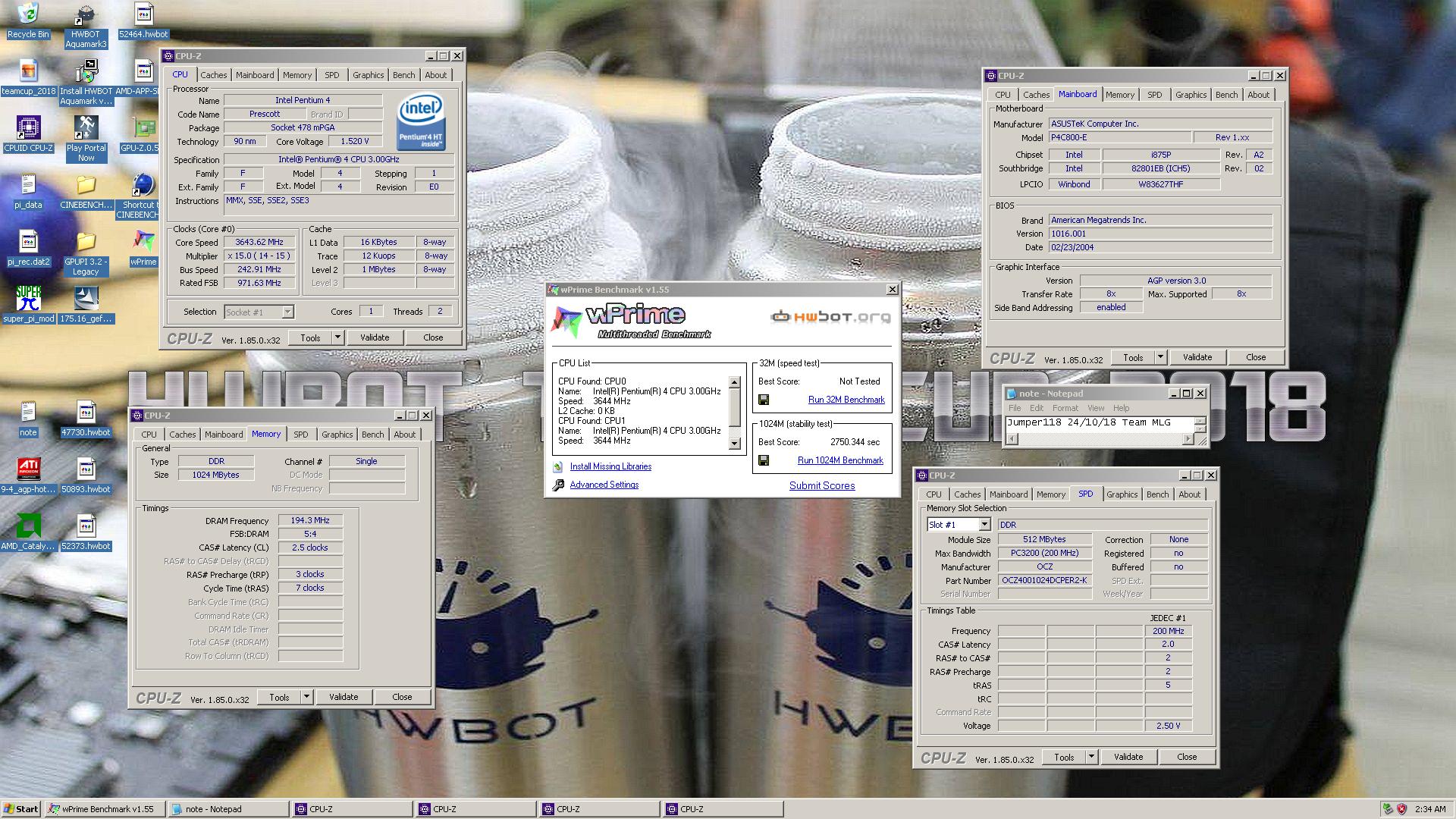Open the 52464.hwbot file icon
The width and height of the screenshot is (1456, 819).
click(x=143, y=20)
